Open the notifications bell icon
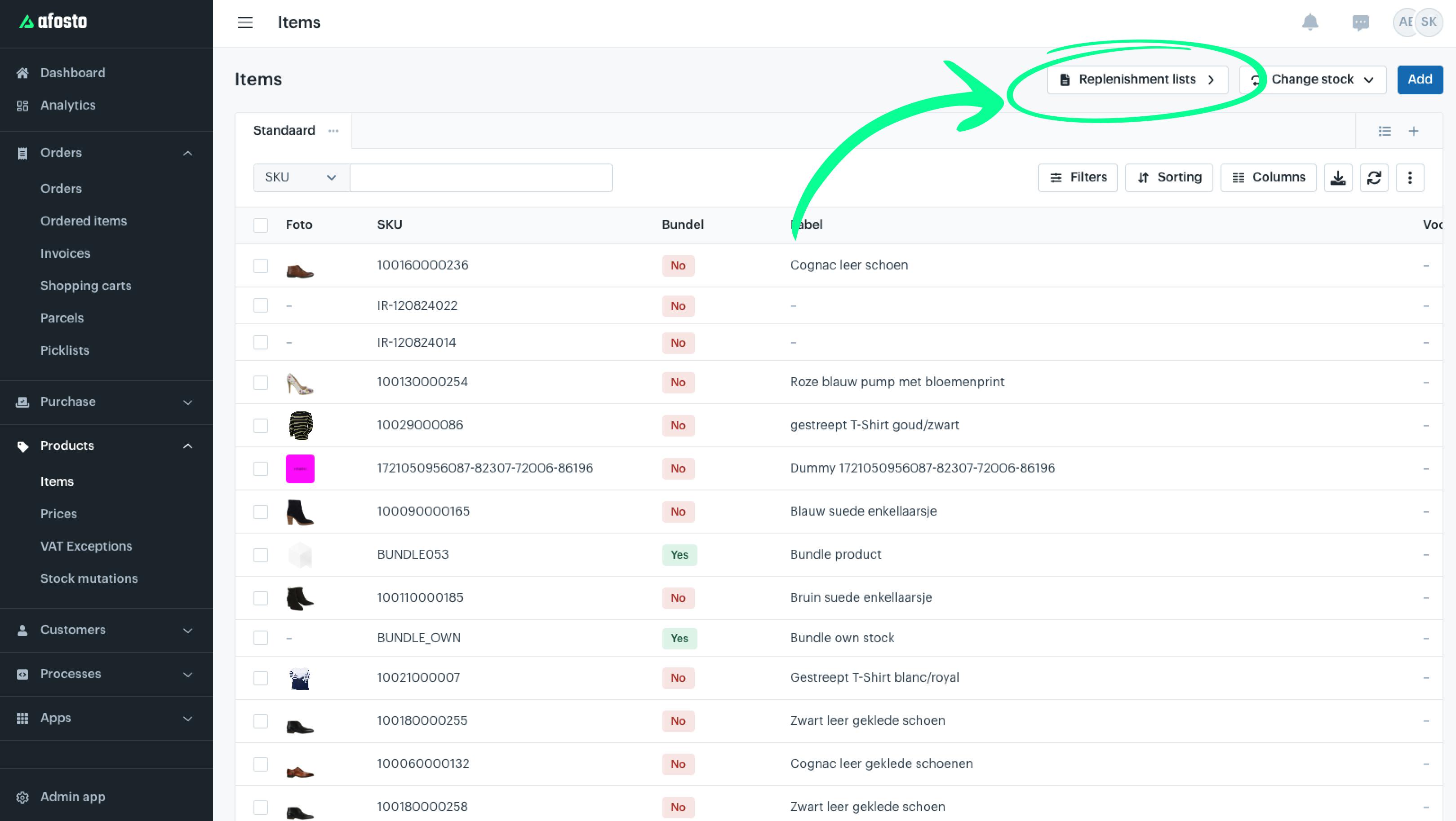1456x821 pixels. tap(1310, 22)
